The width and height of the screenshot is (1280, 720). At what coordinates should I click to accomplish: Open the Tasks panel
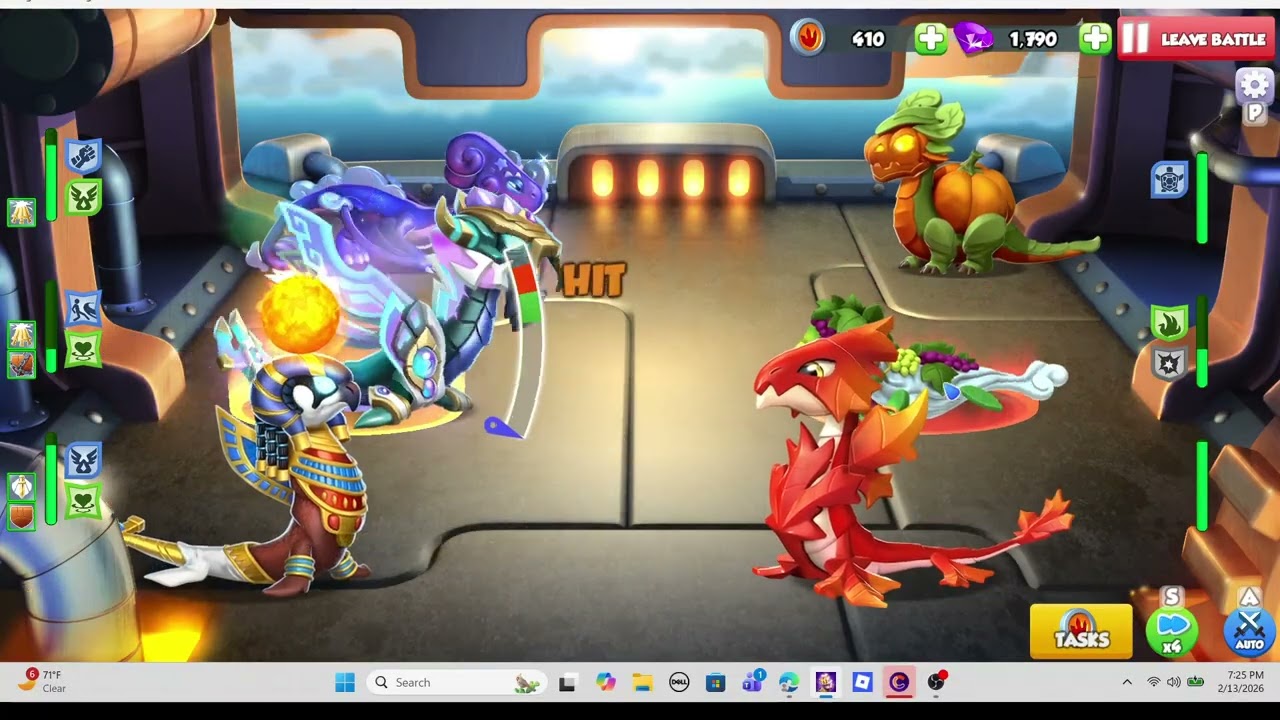1081,632
